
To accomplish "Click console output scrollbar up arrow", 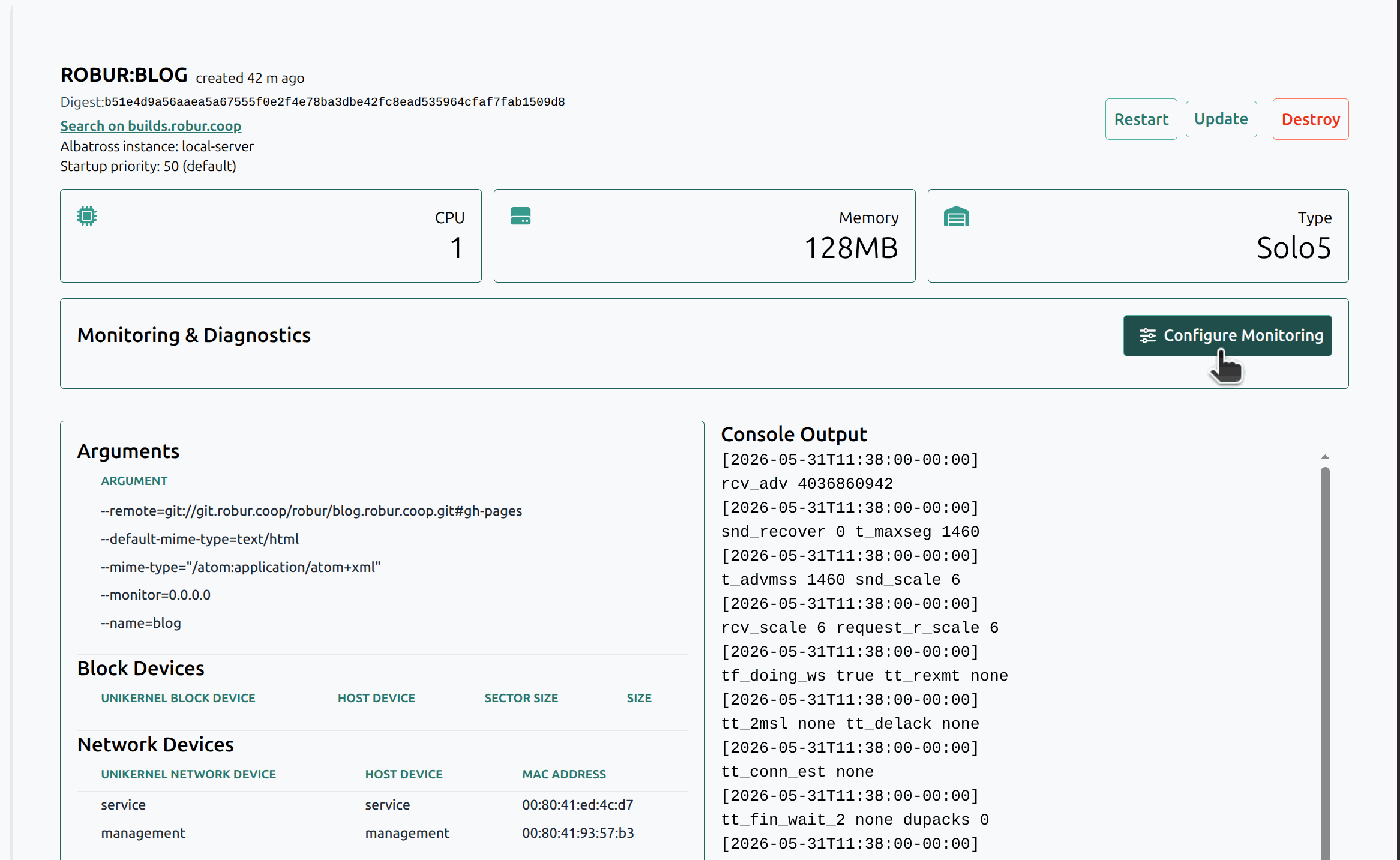I will [x=1325, y=457].
